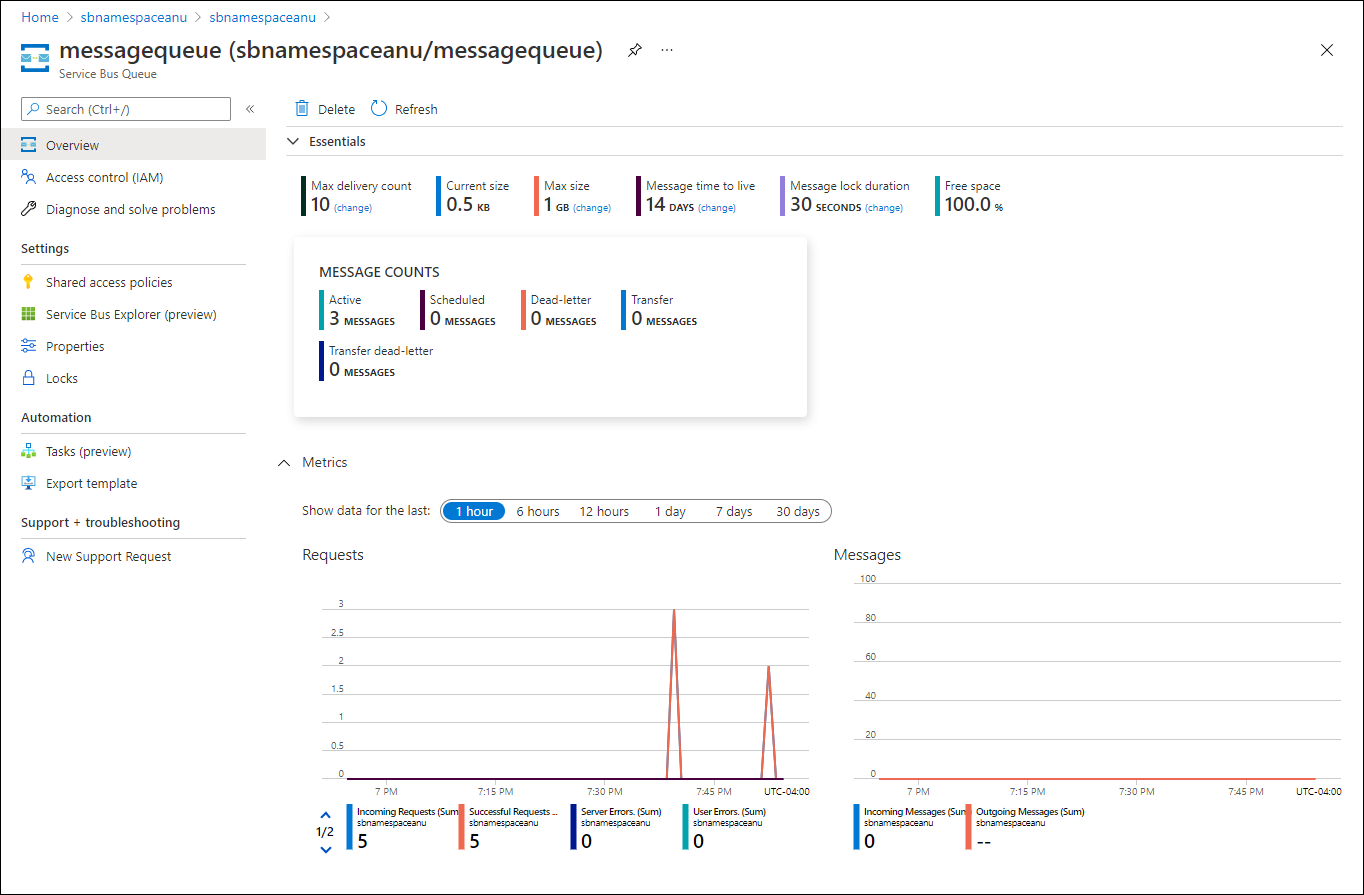Collapse the Essentials section
The width and height of the screenshot is (1364, 895).
click(293, 141)
